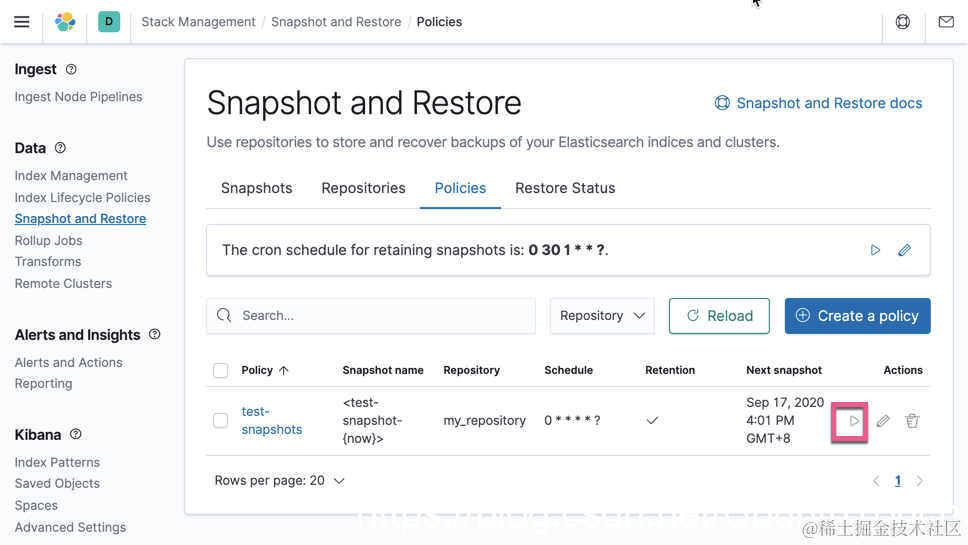Run the test-snapshots policy now
Image resolution: width=968 pixels, height=545 pixels.
point(854,421)
